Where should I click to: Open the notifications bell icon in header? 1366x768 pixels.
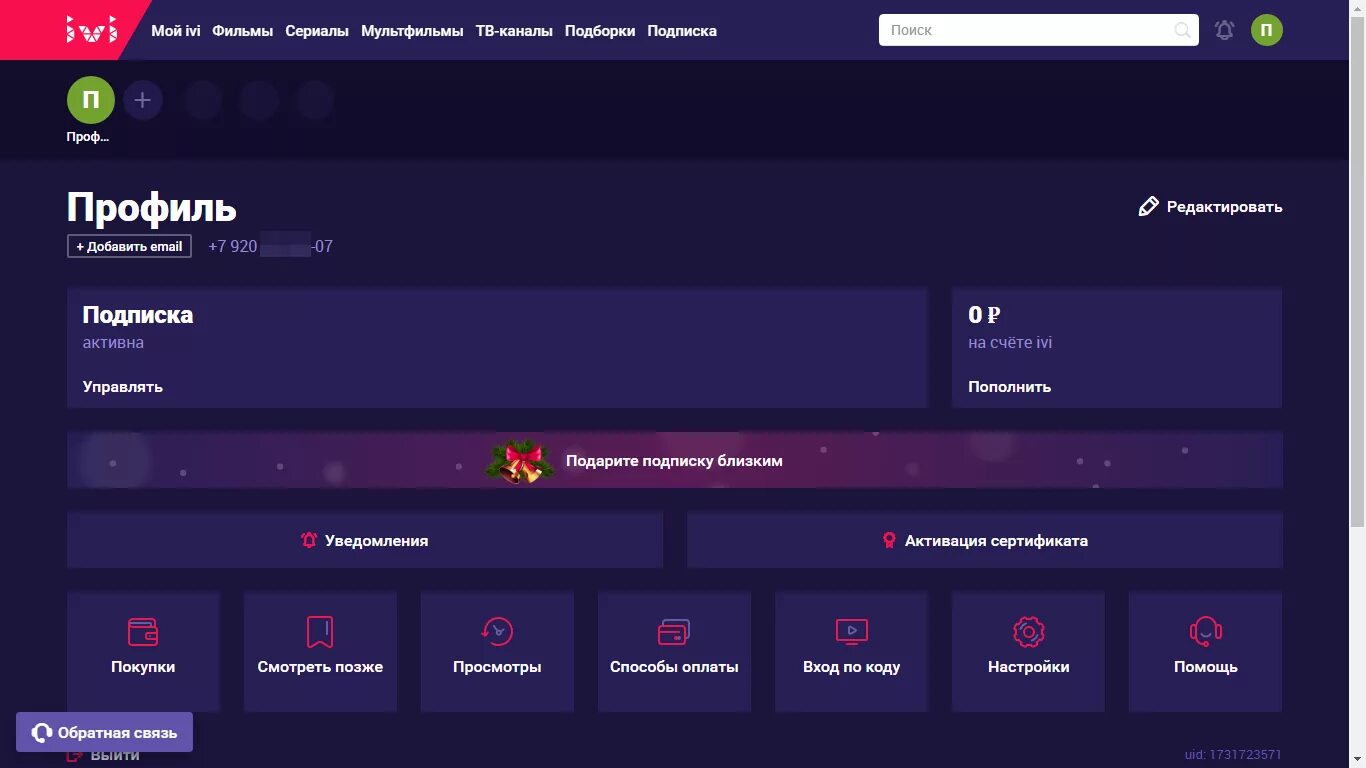point(1224,30)
